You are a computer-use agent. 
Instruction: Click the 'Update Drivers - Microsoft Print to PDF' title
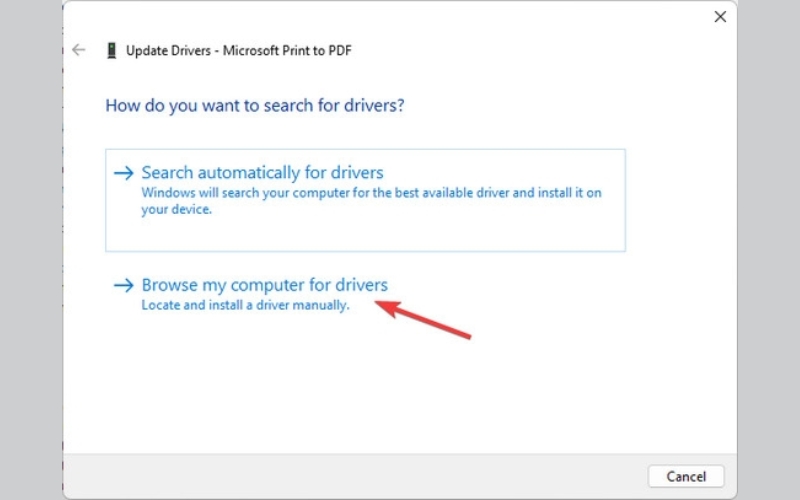(x=239, y=51)
